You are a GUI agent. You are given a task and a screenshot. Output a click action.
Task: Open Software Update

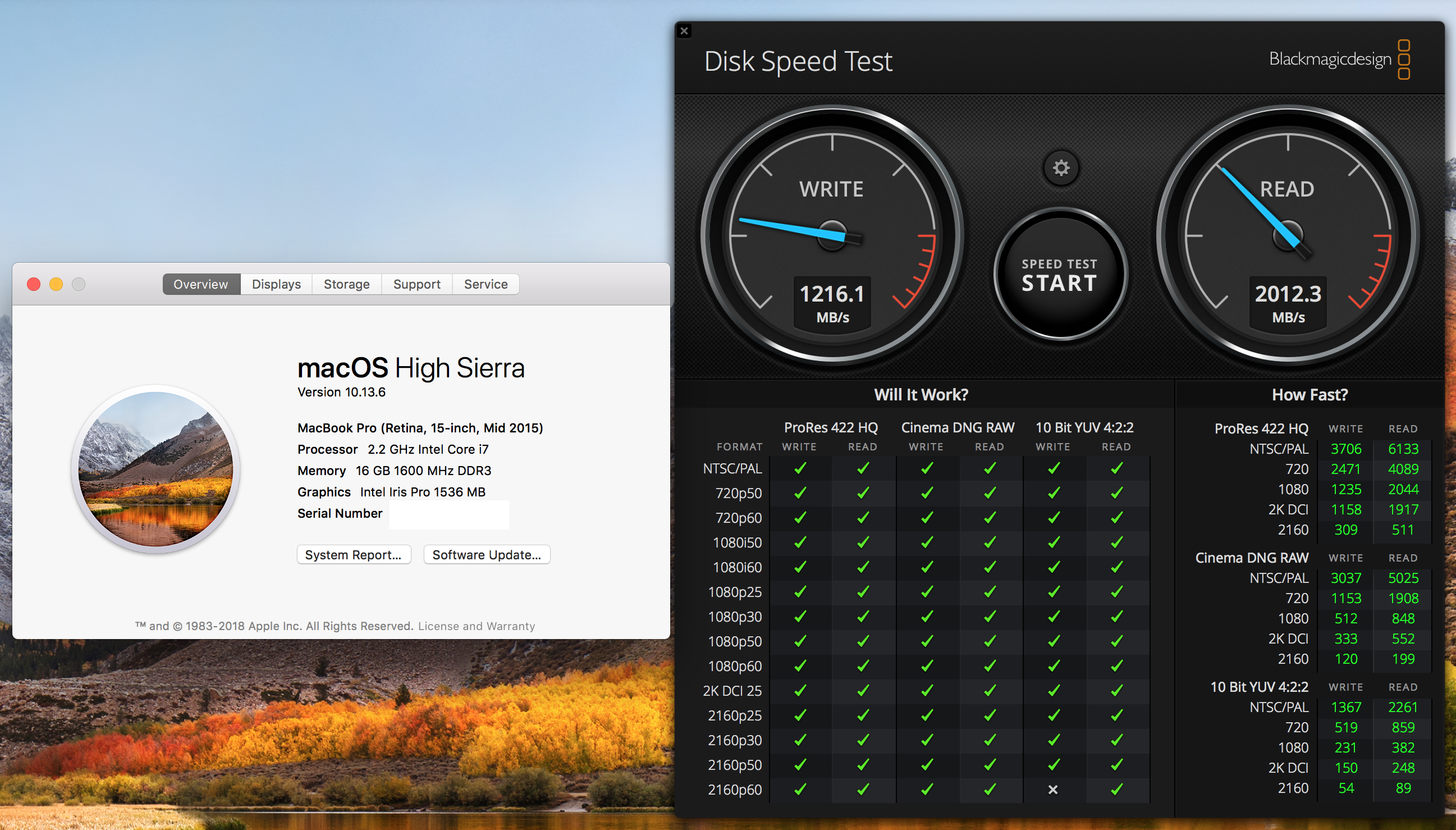point(487,555)
